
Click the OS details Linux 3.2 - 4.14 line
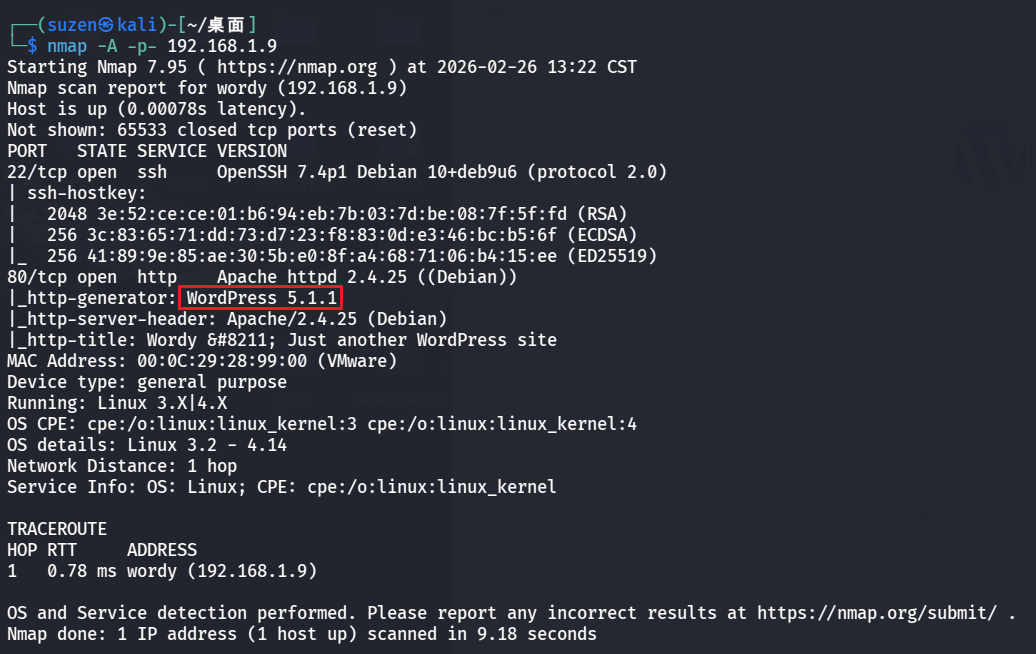click(x=146, y=445)
